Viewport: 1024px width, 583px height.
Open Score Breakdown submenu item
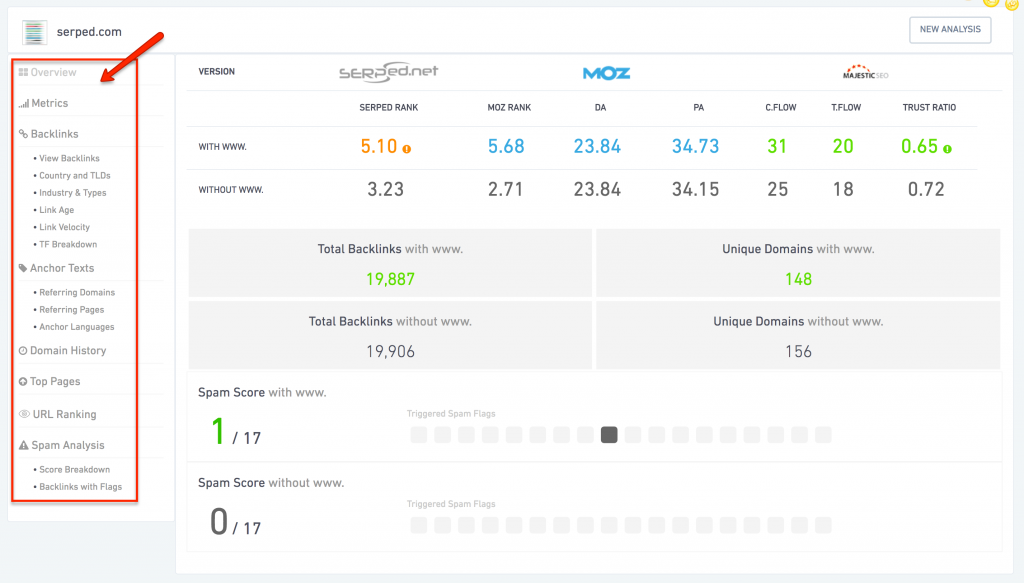[x=74, y=469]
